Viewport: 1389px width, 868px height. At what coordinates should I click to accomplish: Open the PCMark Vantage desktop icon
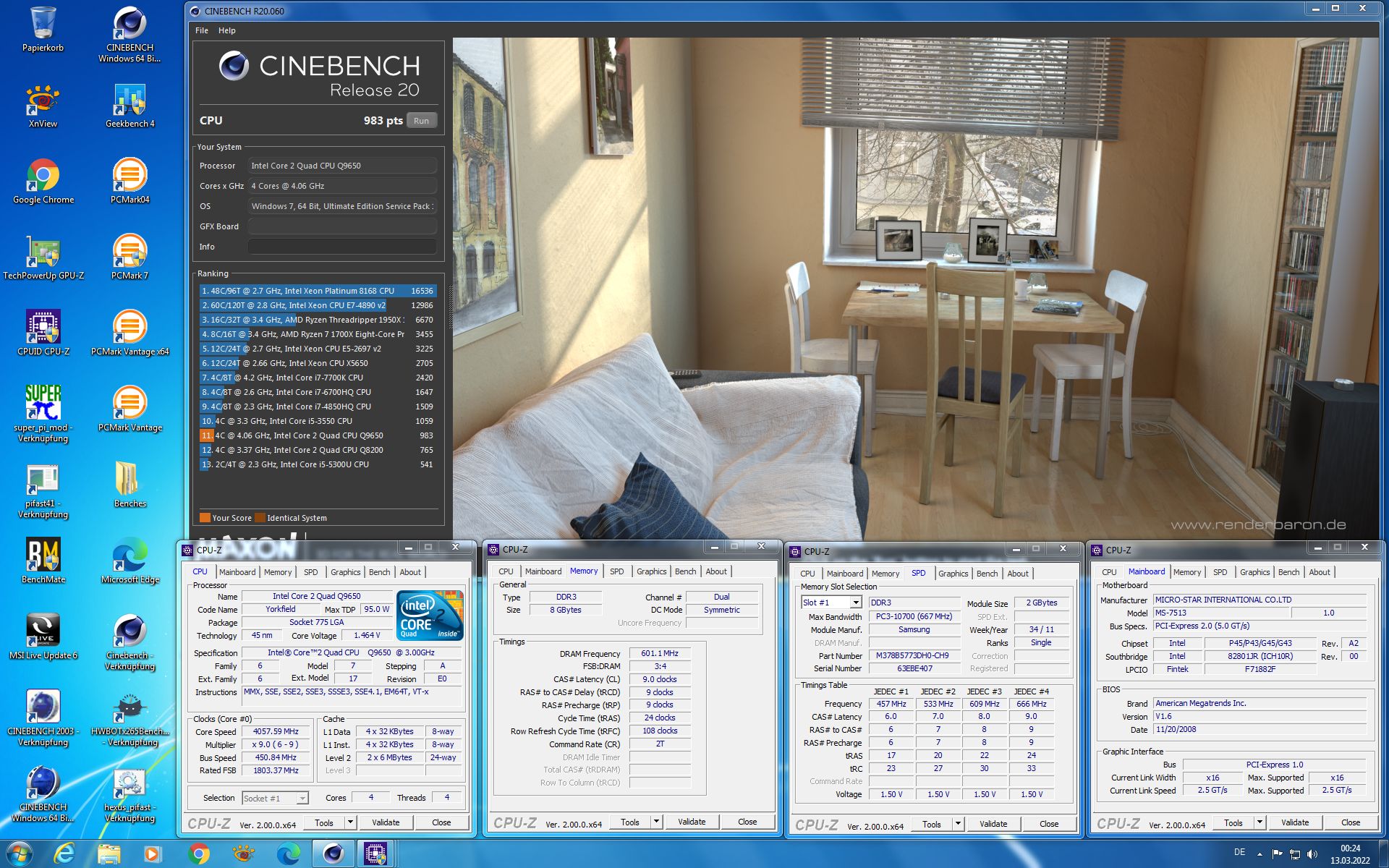(129, 409)
